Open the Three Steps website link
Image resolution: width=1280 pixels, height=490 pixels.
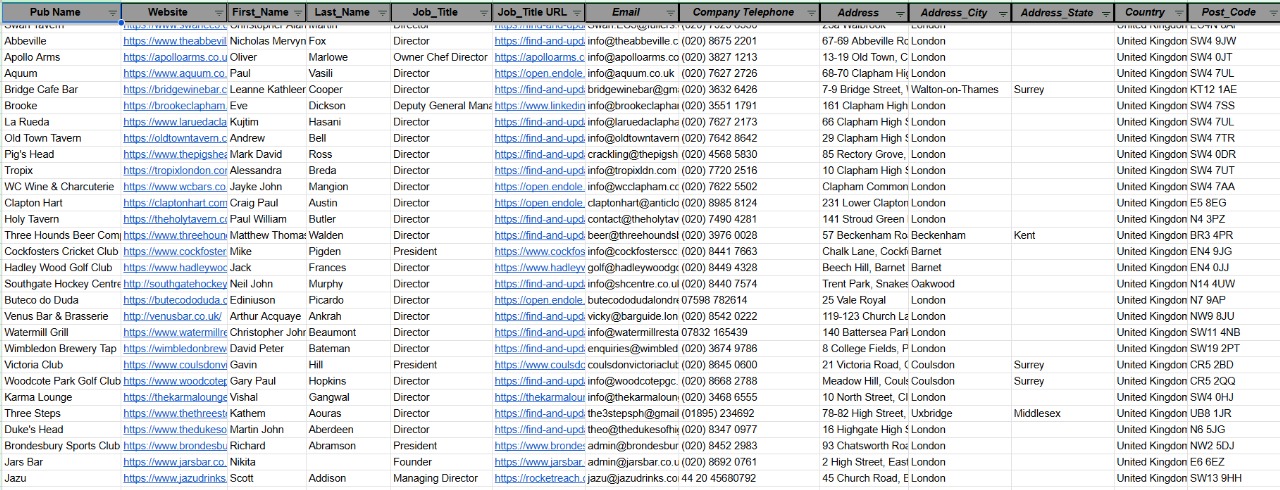click(175, 413)
